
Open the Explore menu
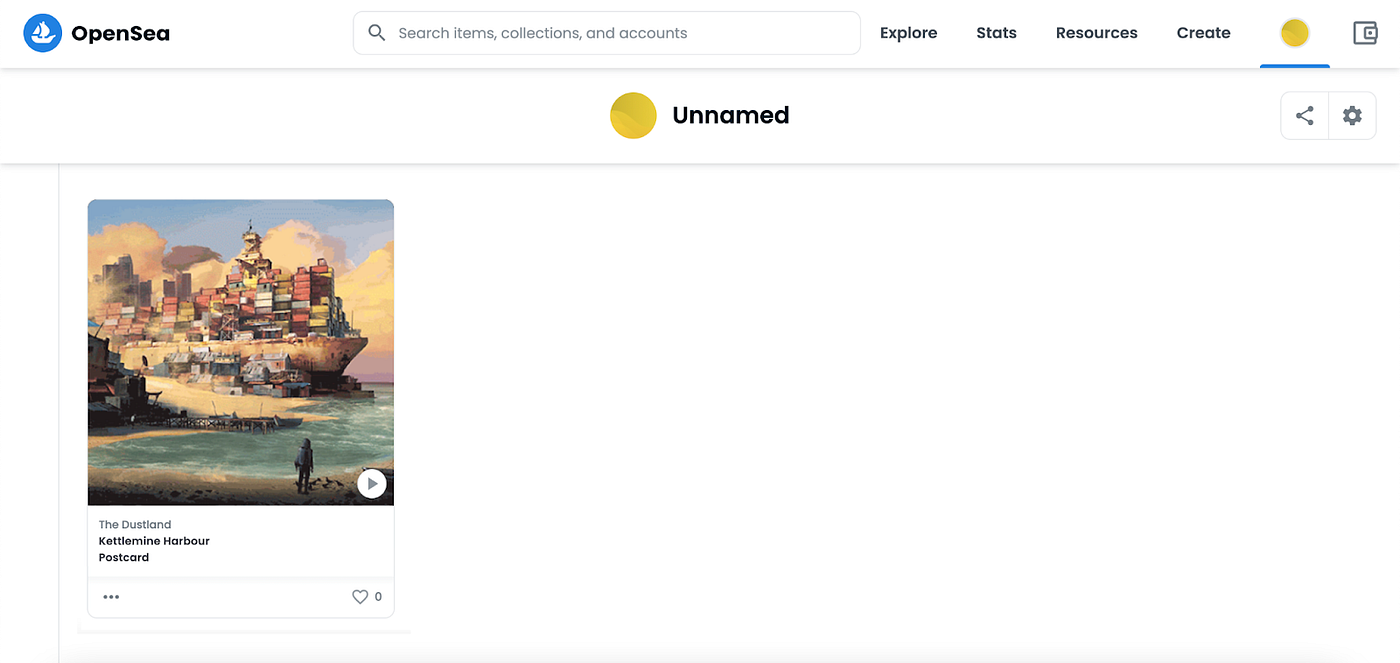908,33
